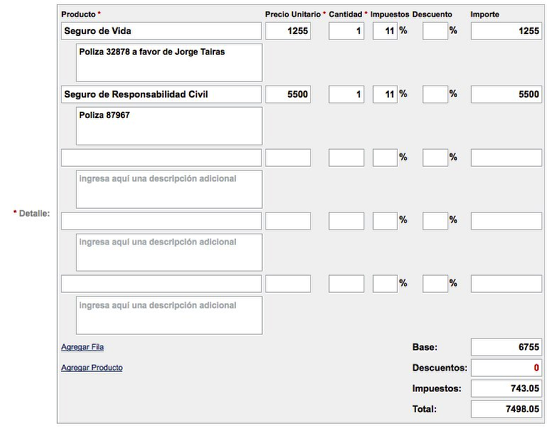
Task: Click the description box with Poliza 32878
Action: pyautogui.click(x=169, y=63)
